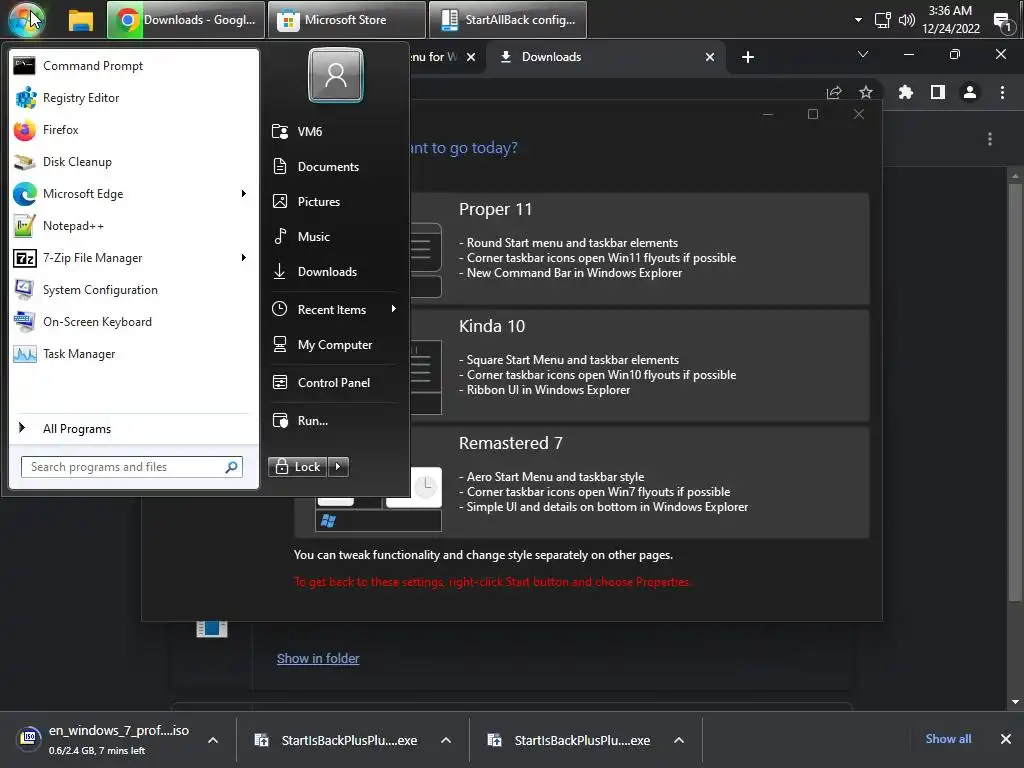
Task: Expand the 7-Zip File Manager jump list arrow
Action: click(x=244, y=258)
